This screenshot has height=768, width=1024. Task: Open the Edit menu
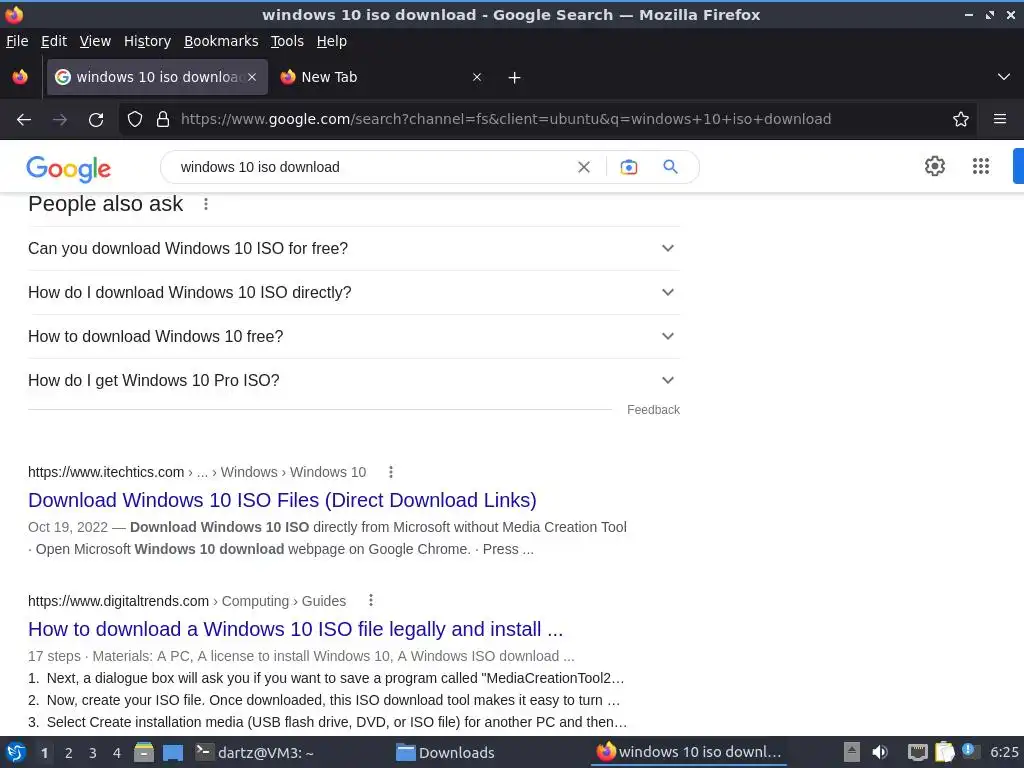tap(54, 41)
